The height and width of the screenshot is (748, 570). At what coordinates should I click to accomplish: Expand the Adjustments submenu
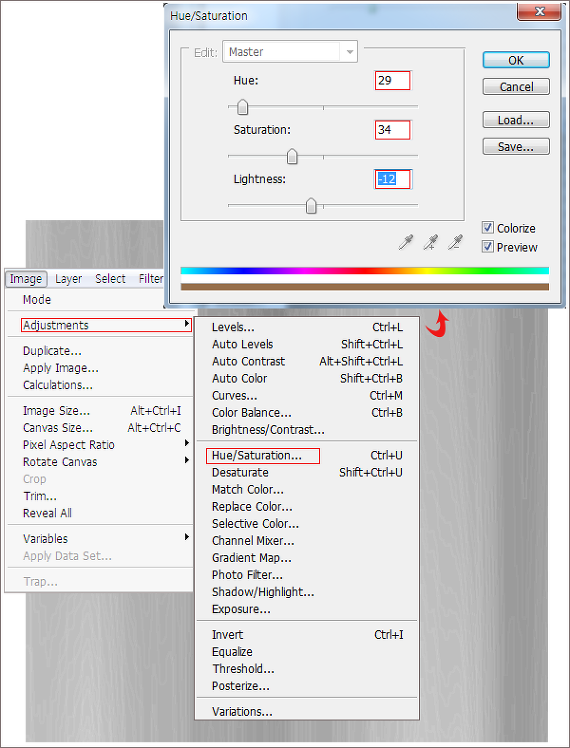pos(106,325)
